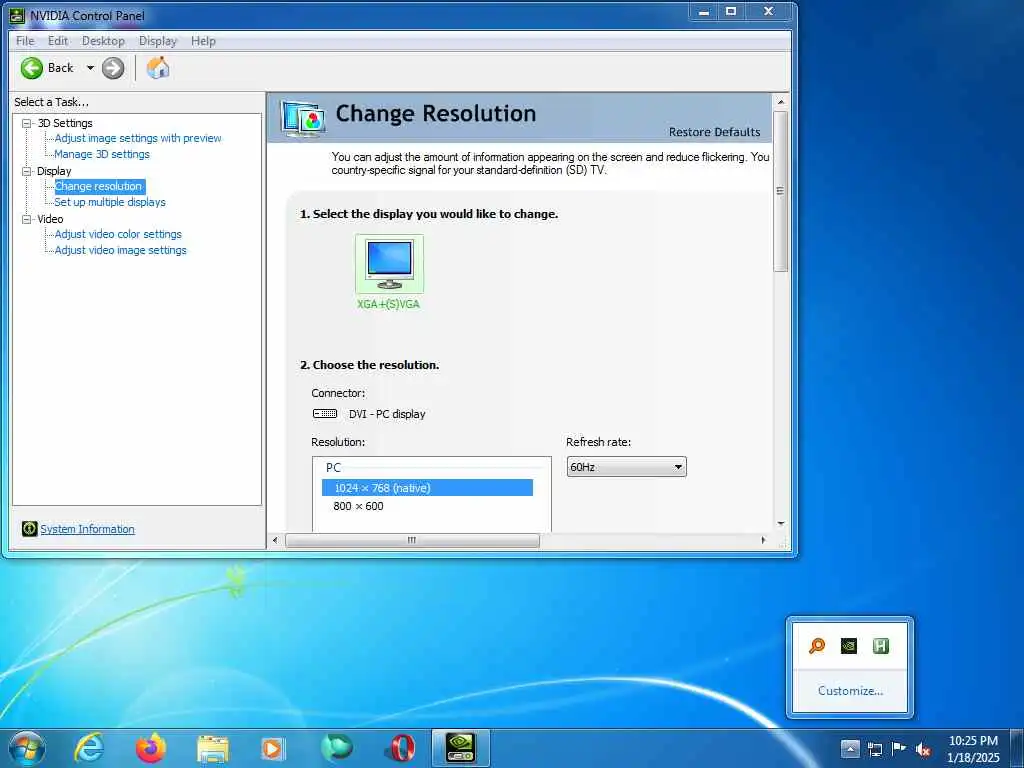Open Windows Media Player taskbar icon
The height and width of the screenshot is (768, 1024).
[273, 748]
